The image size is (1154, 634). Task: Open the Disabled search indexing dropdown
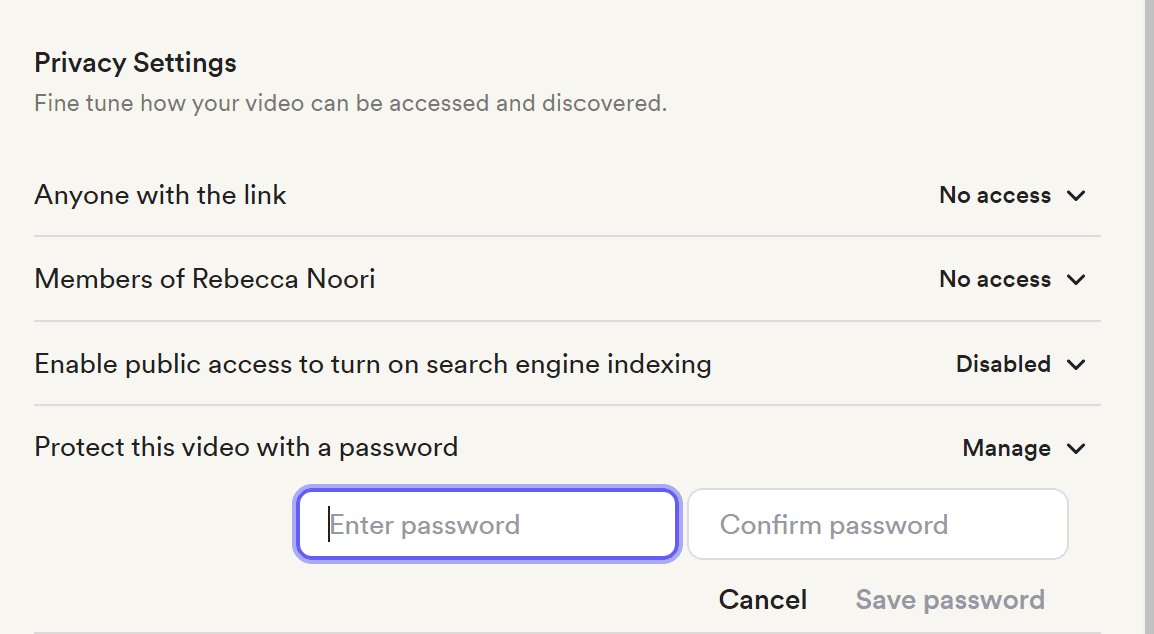1003,365
